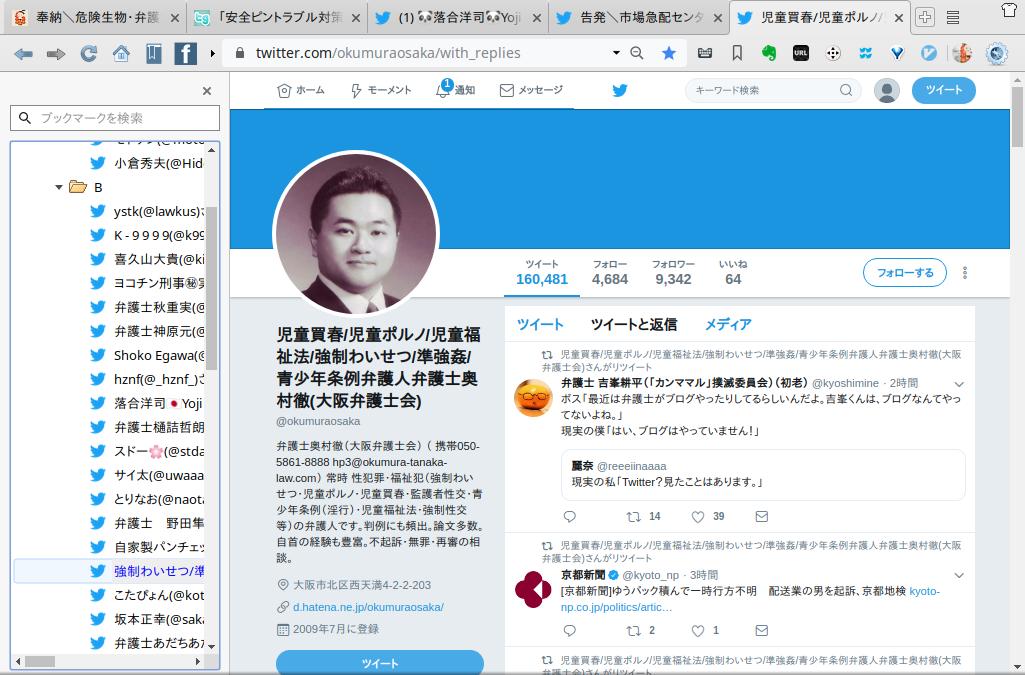Click the フォローする button
The width and height of the screenshot is (1025, 675).
click(905, 272)
